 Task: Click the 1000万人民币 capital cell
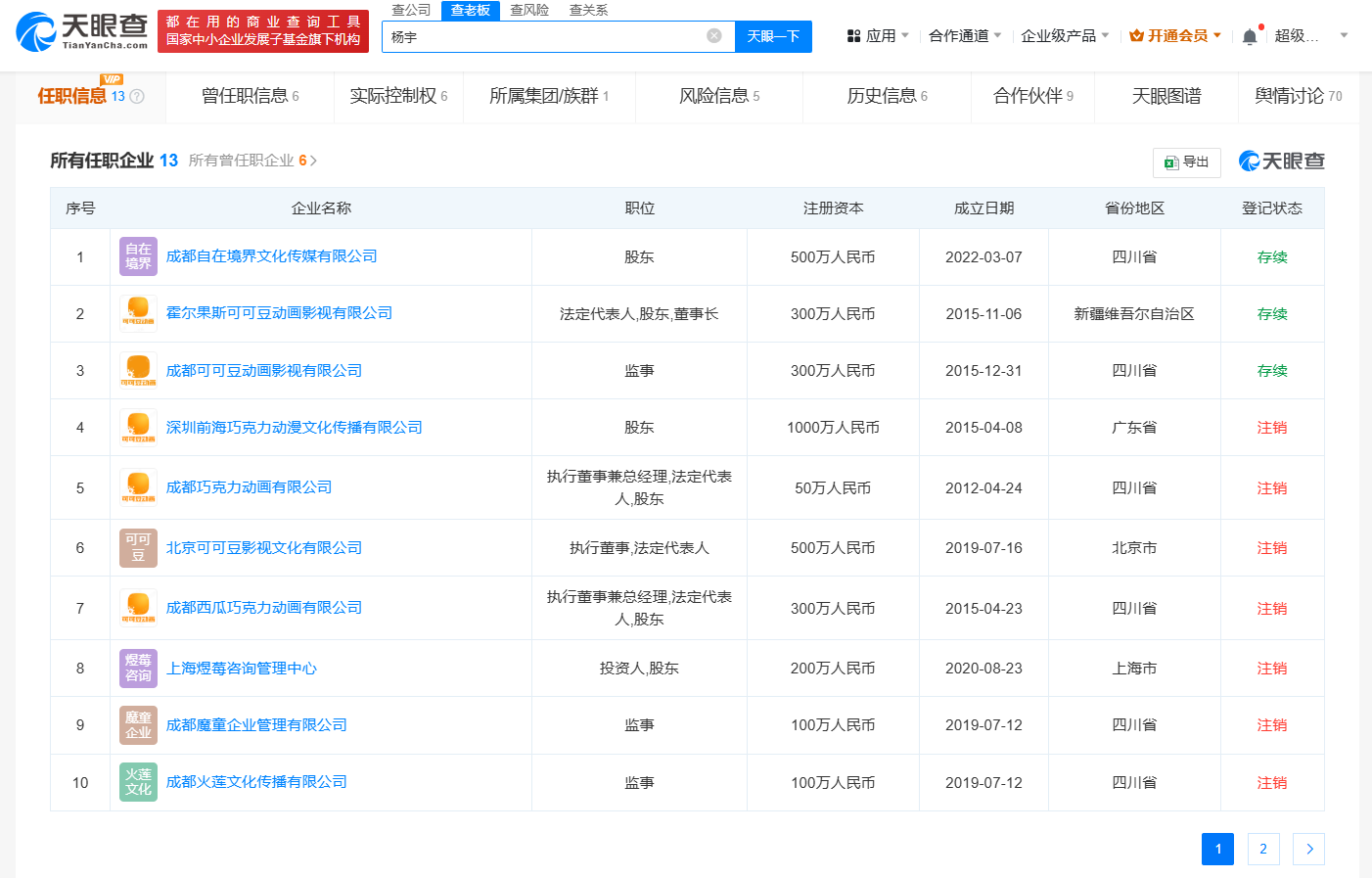click(833, 428)
